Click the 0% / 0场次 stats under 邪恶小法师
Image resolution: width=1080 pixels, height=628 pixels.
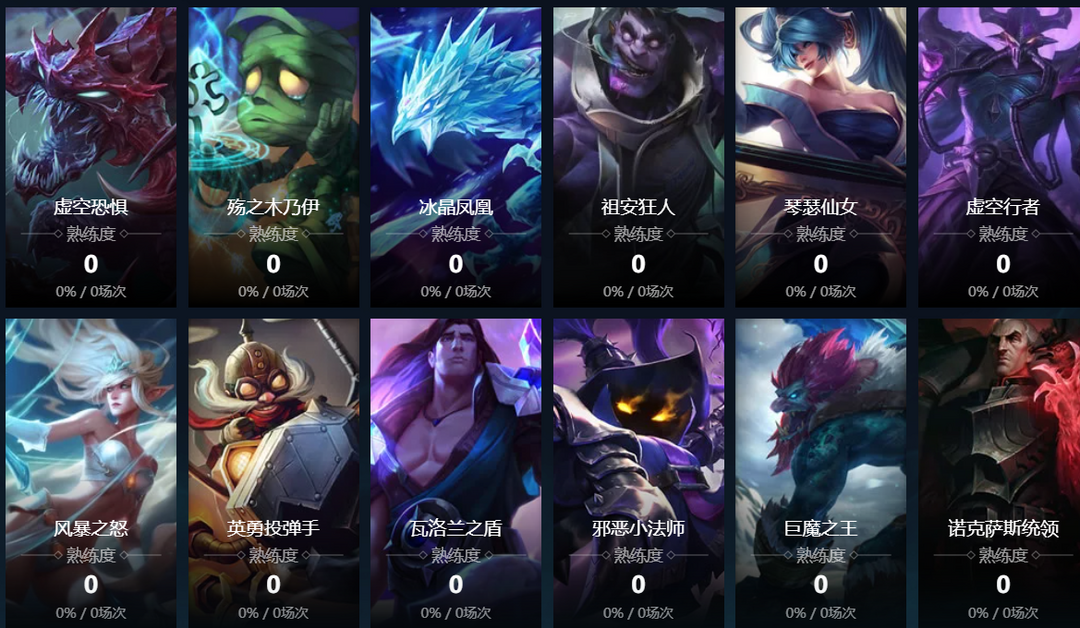click(638, 613)
